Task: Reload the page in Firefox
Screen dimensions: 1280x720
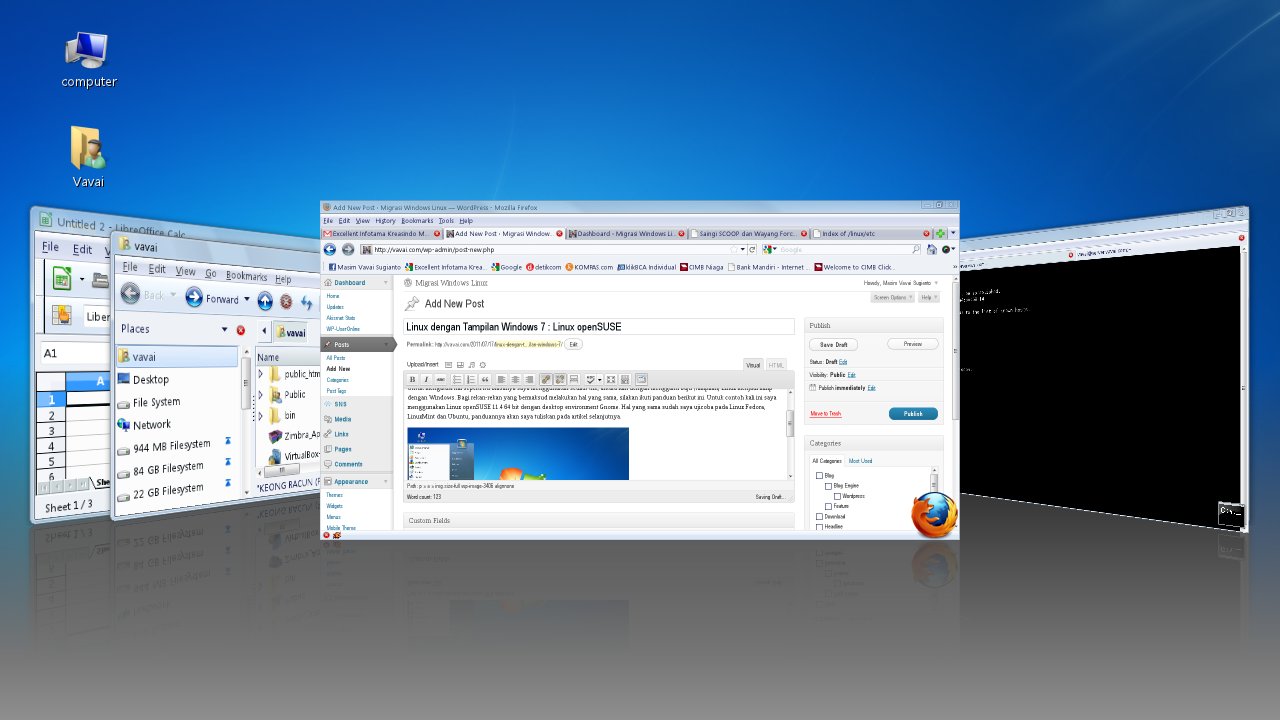Action: 752,249
